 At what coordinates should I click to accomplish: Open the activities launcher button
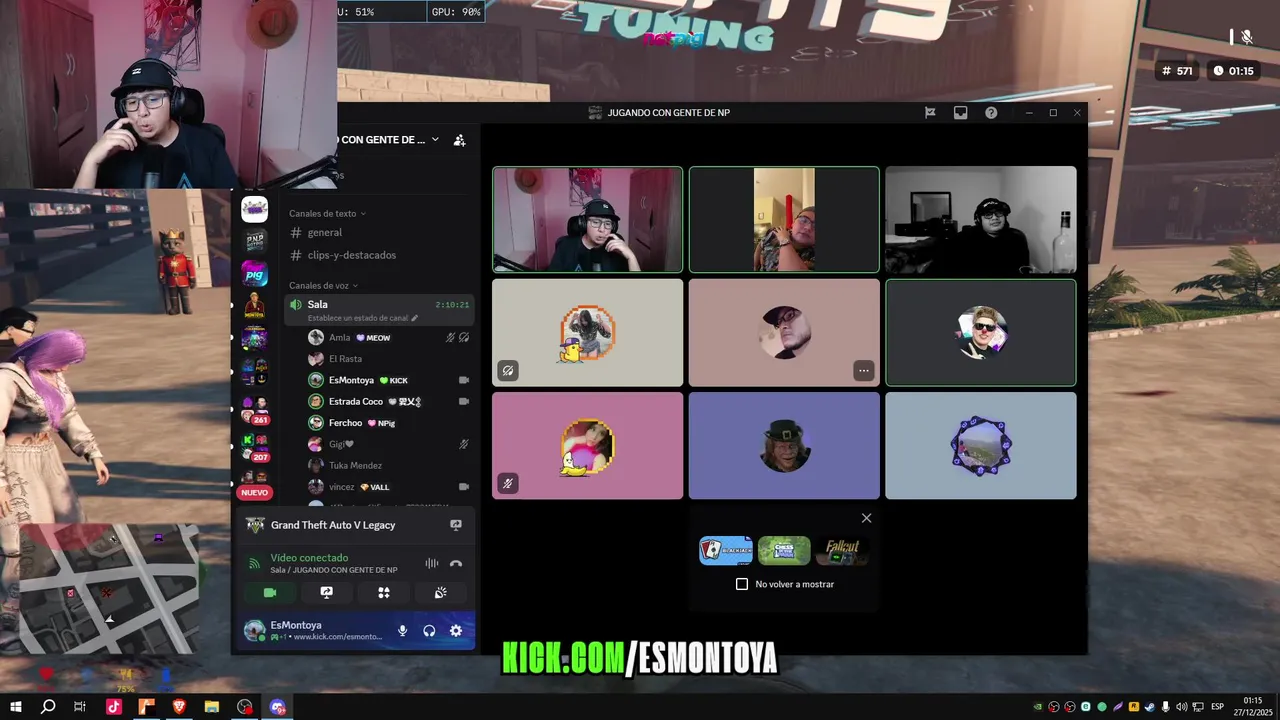[x=383, y=593]
